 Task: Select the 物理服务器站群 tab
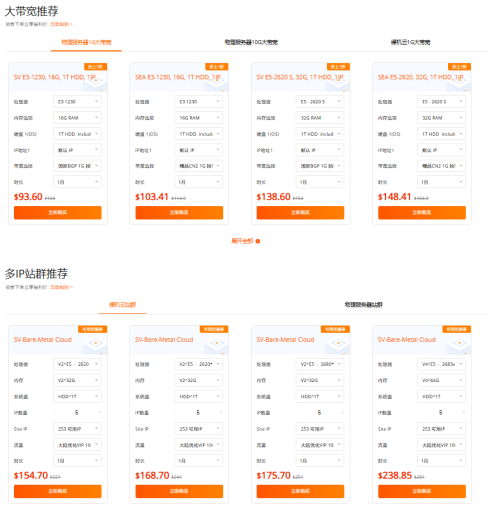tap(363, 305)
